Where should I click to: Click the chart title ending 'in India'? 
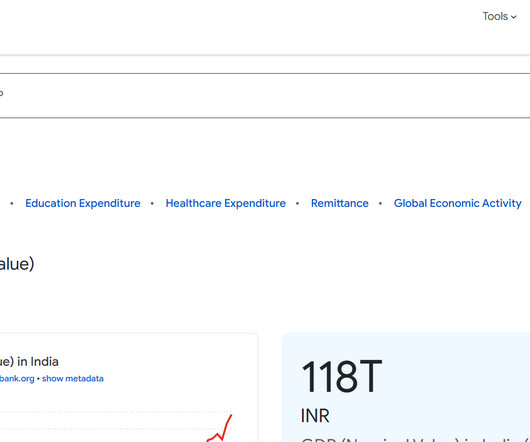(29, 362)
